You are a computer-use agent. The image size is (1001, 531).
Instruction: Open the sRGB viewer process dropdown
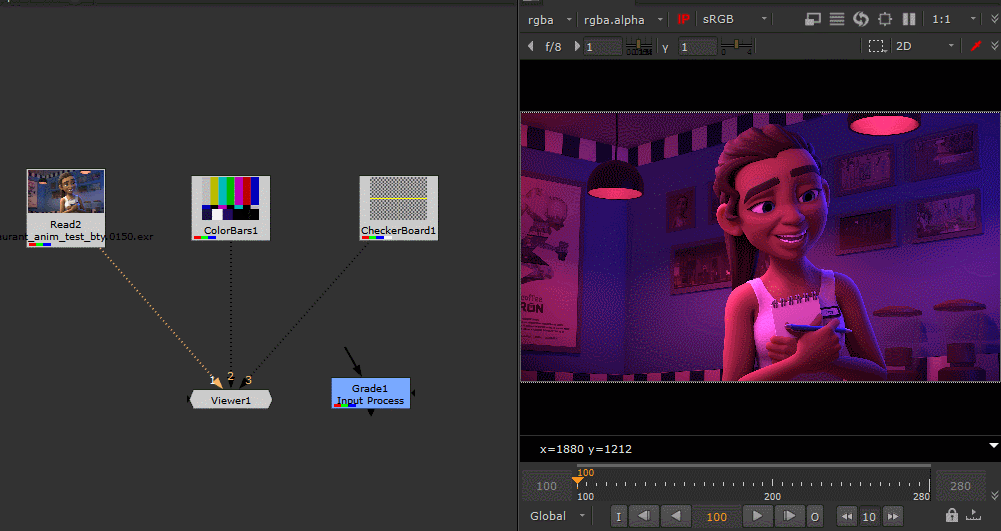click(734, 20)
